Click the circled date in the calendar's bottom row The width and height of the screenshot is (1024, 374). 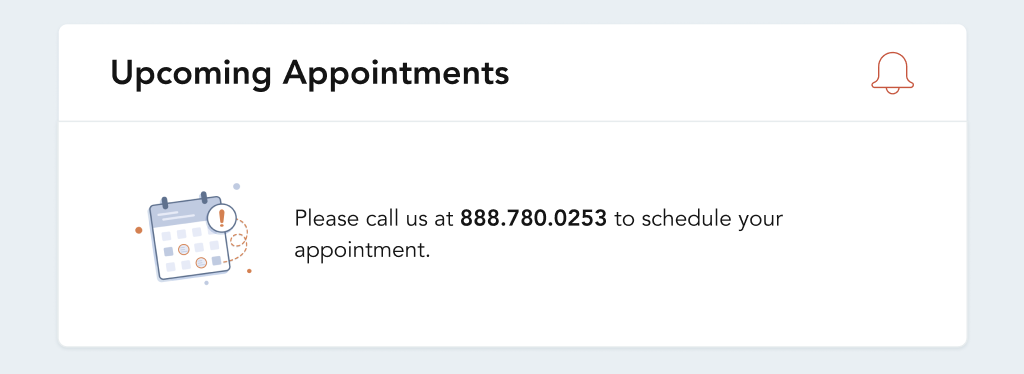click(201, 262)
